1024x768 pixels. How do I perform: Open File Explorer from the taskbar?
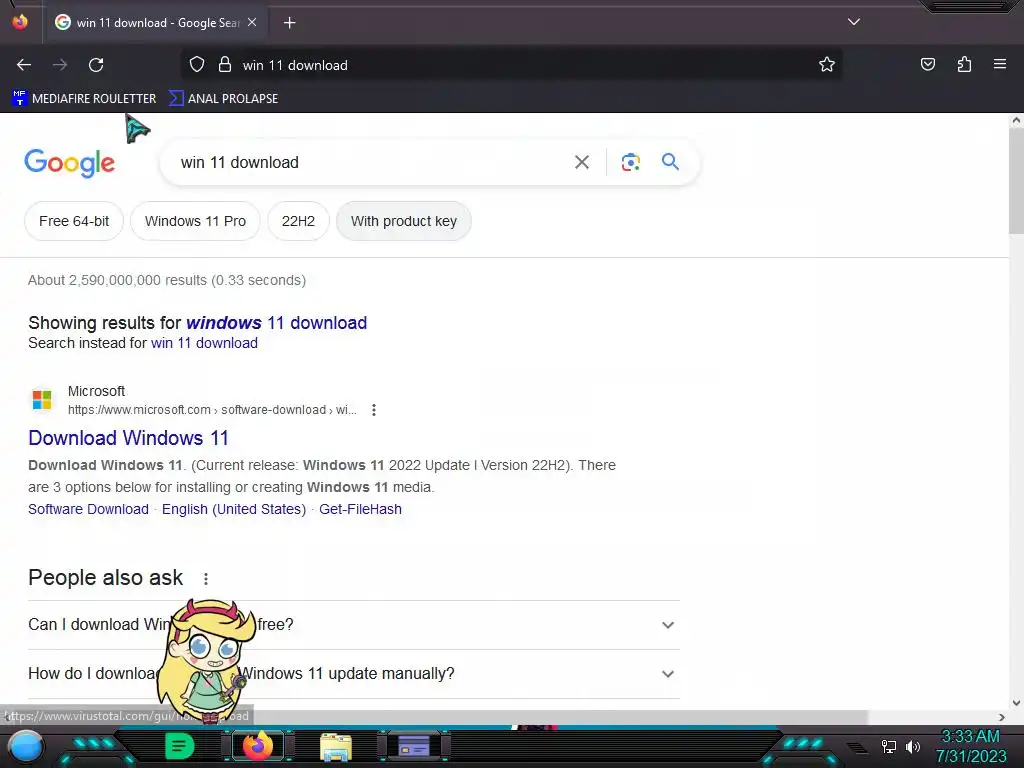click(336, 746)
